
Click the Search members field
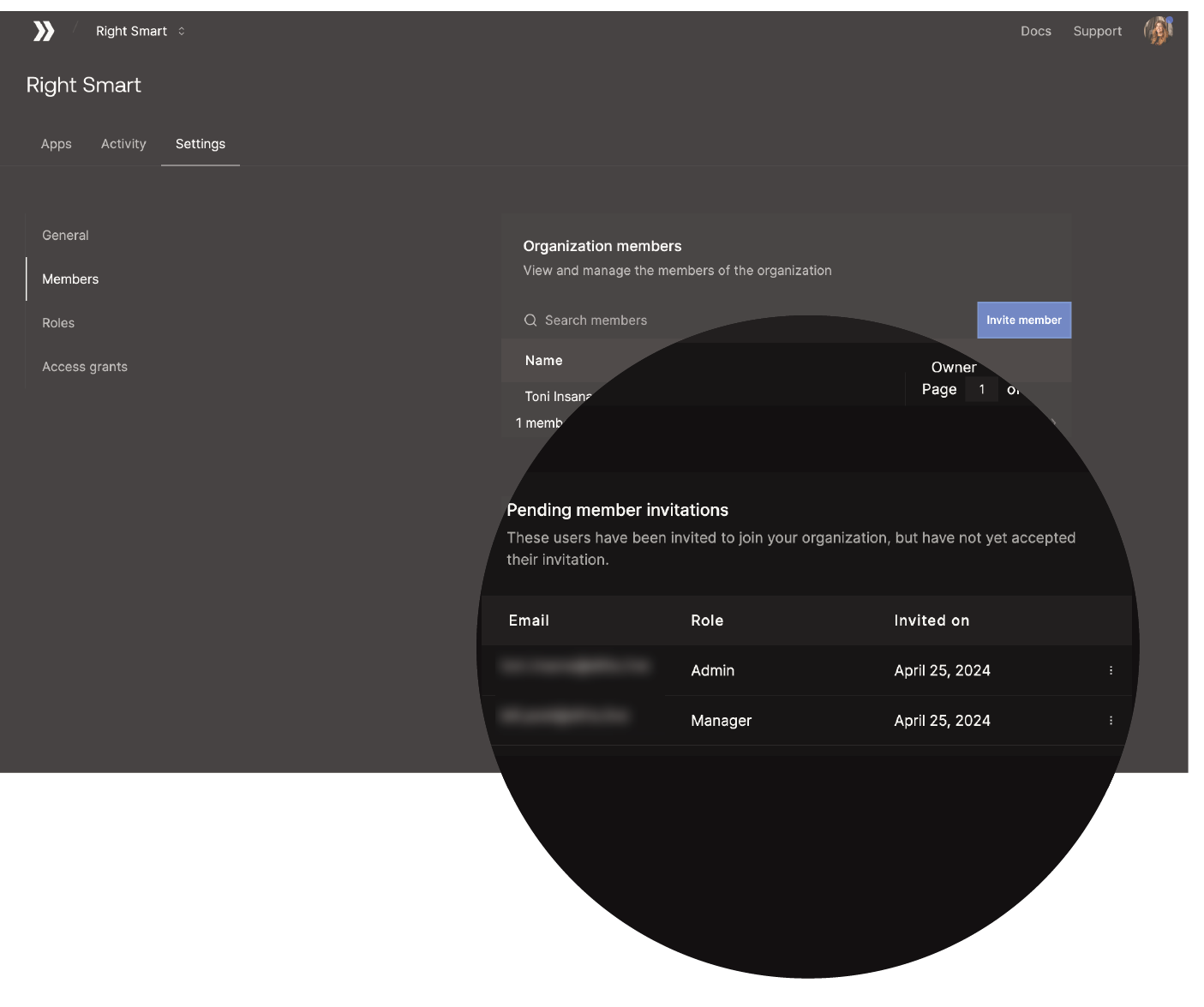tap(739, 320)
